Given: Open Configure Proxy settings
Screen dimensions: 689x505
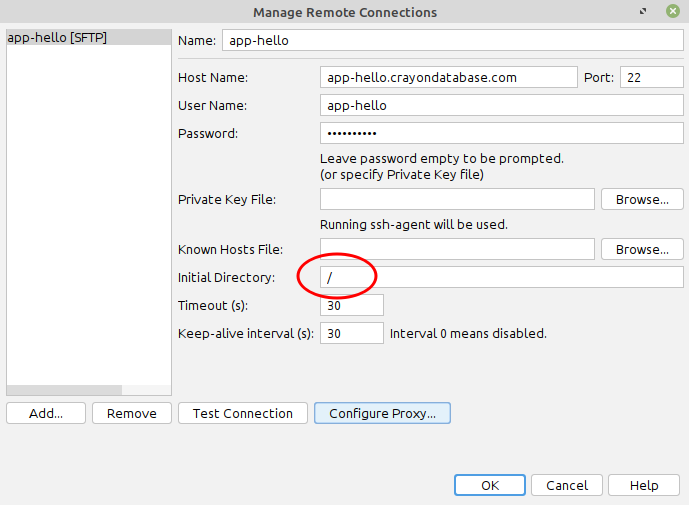Looking at the screenshot, I should pos(382,413).
